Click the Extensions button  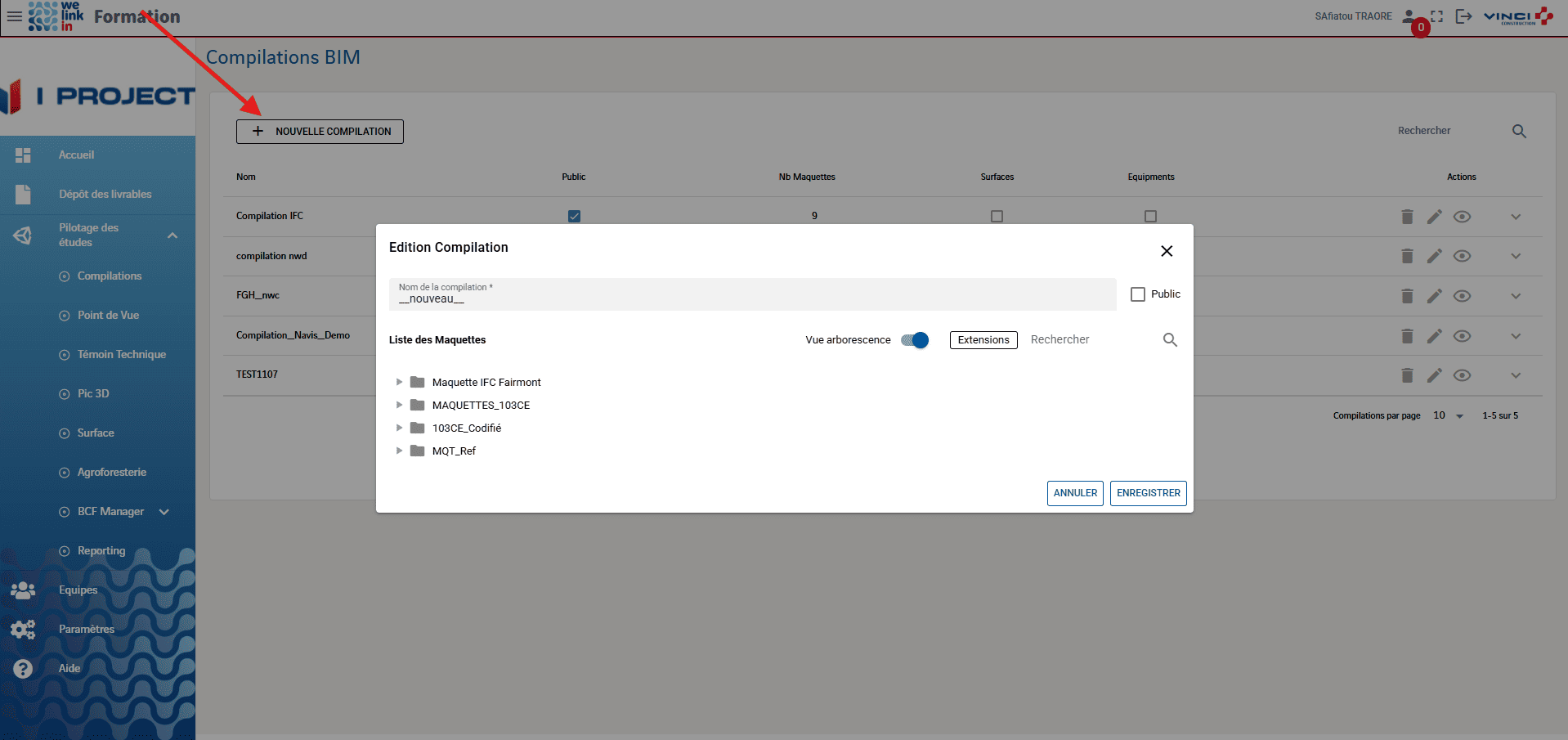coord(983,340)
